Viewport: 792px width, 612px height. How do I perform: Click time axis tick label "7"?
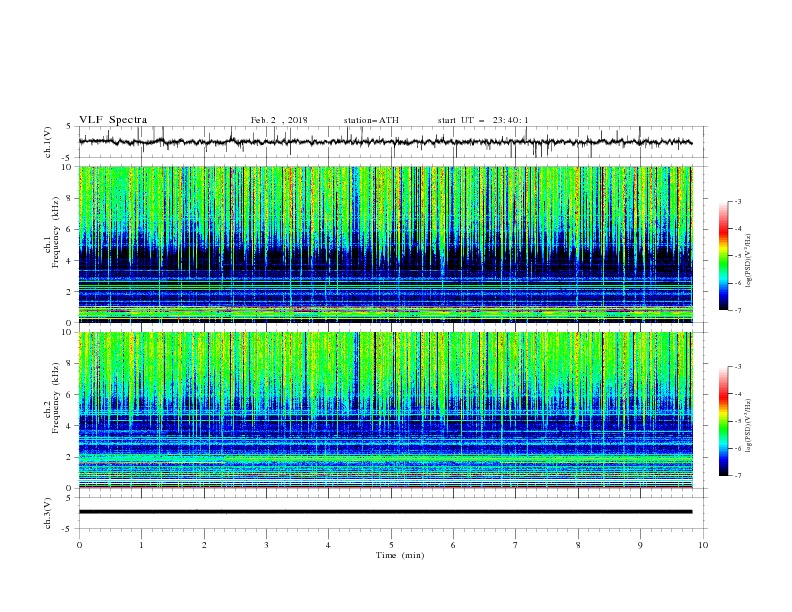click(516, 545)
